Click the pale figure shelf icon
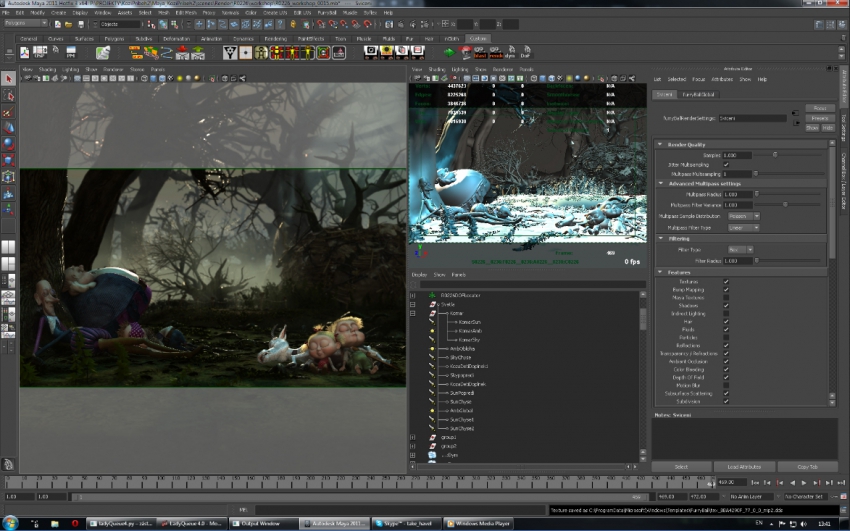Screen dimensions: 850x531 coord(261,53)
